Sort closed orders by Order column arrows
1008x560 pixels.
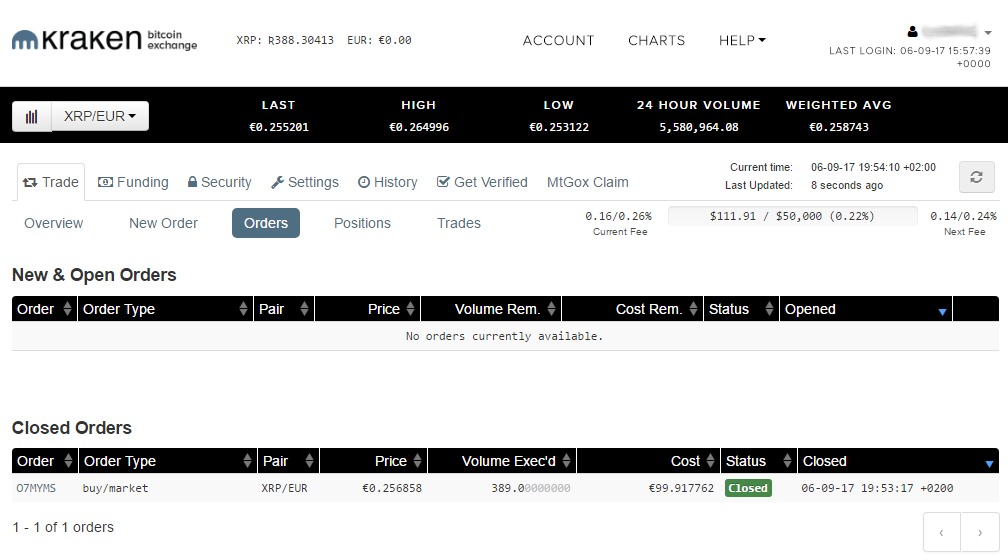point(68,461)
